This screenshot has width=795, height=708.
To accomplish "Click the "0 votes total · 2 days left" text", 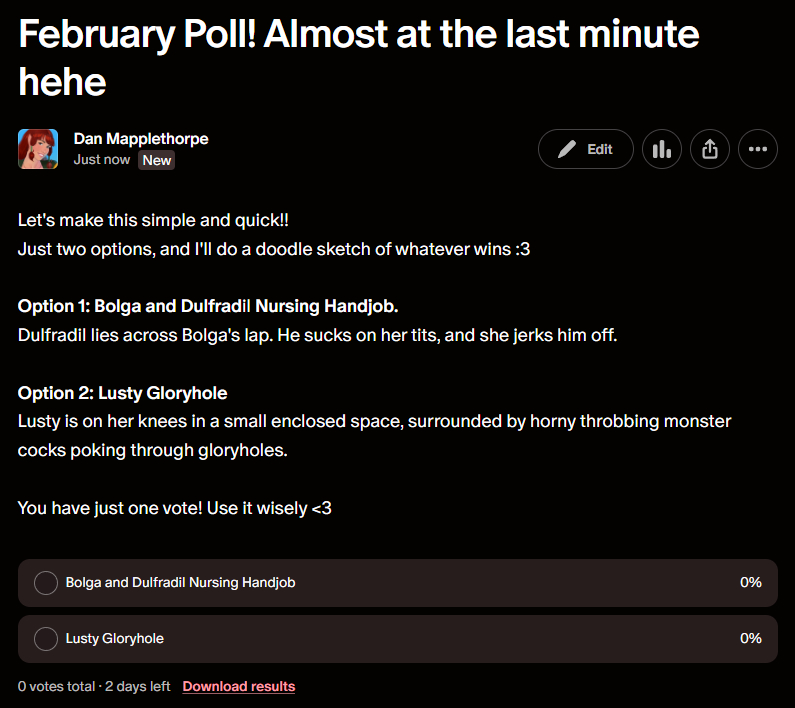I will [94, 686].
